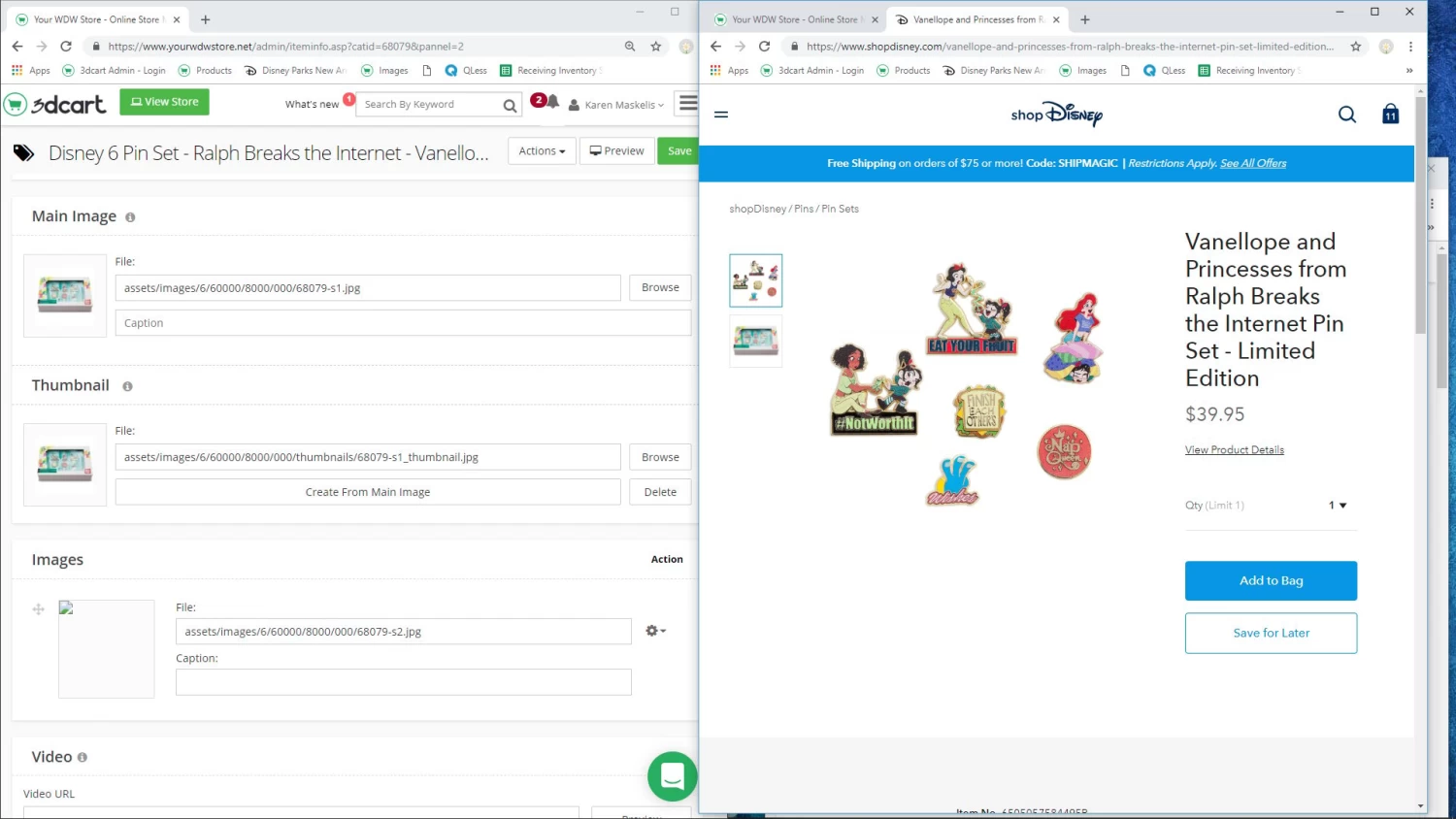This screenshot has width=1456, height=819.
Task: Expand the Actions dropdown button
Action: pos(542,151)
